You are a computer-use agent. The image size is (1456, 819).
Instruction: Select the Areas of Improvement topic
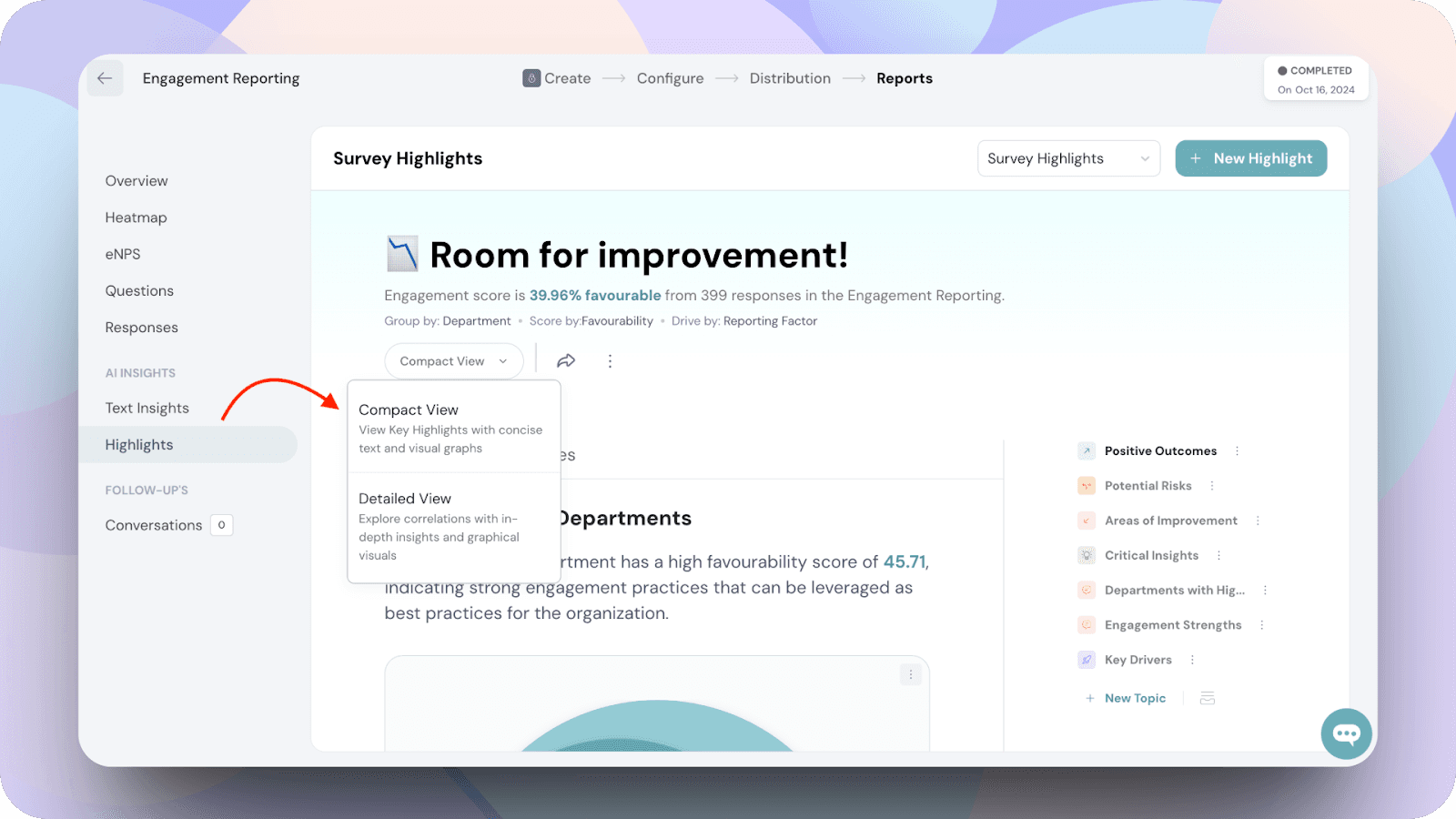point(1170,521)
